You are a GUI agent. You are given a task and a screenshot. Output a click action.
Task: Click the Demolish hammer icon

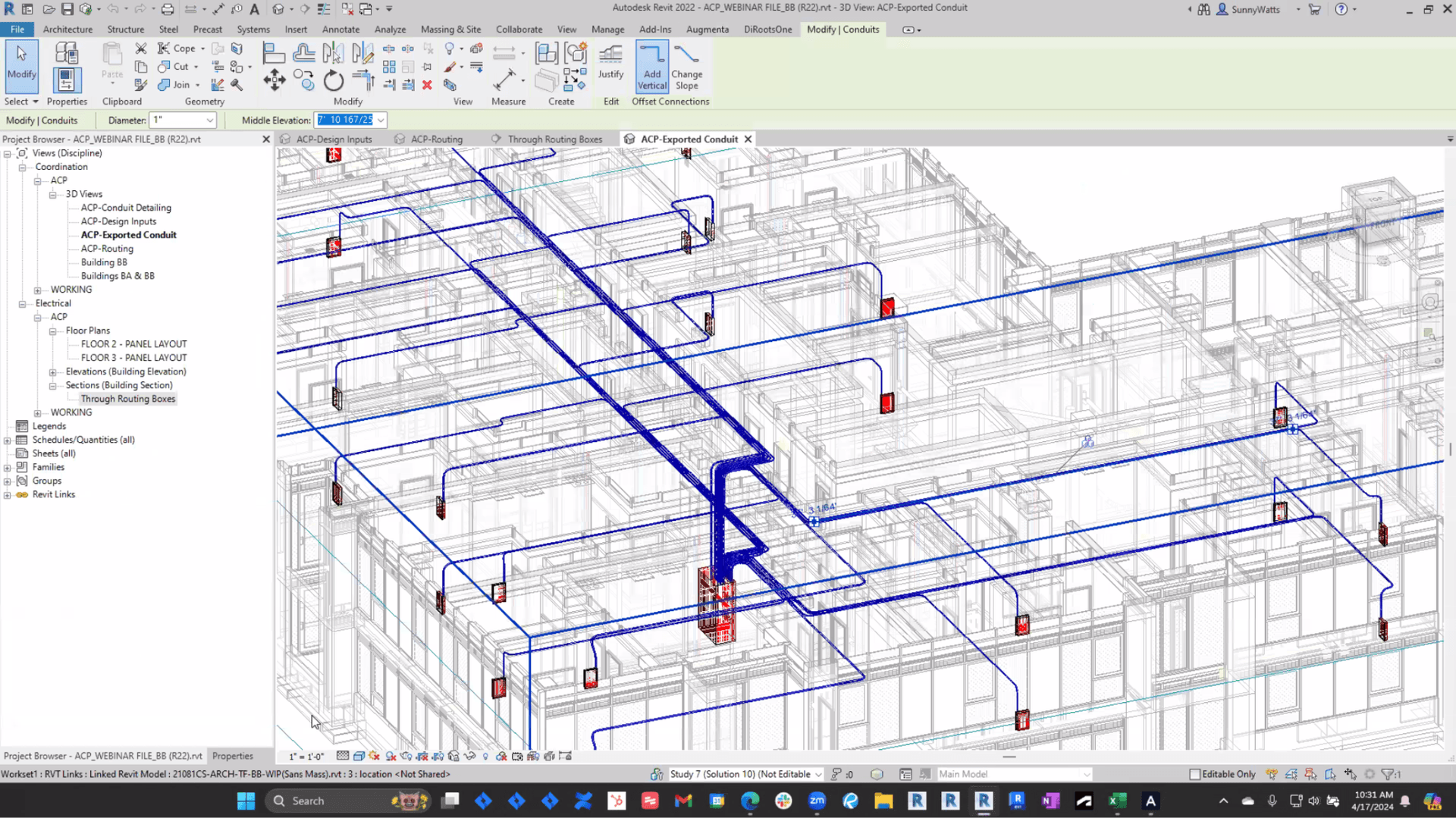click(x=237, y=85)
